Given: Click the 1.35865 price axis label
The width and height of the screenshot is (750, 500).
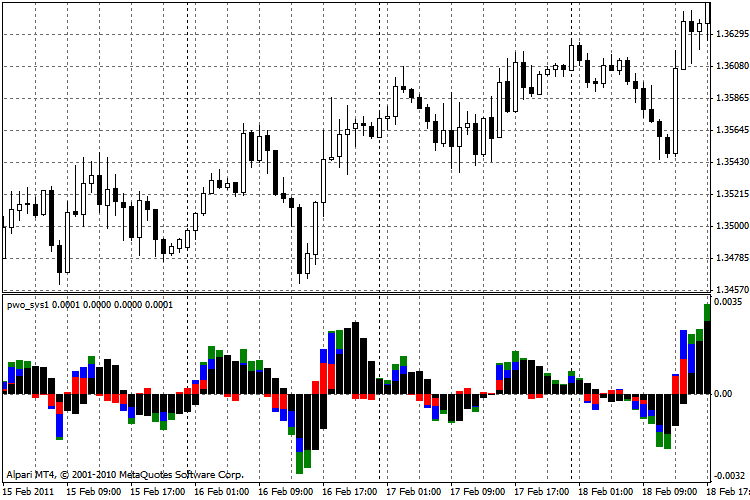Looking at the screenshot, I should coord(732,98).
